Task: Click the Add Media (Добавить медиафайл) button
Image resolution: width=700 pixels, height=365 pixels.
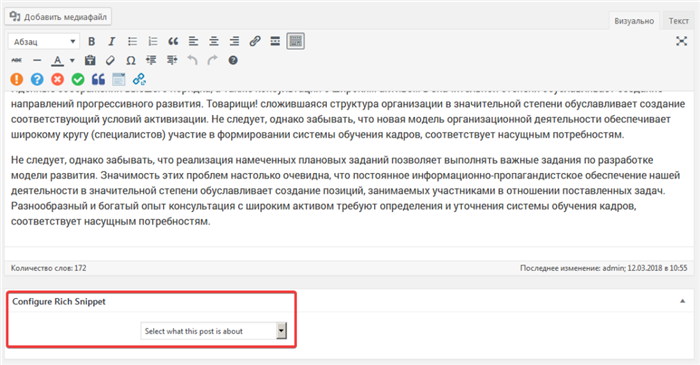Action: (58, 17)
